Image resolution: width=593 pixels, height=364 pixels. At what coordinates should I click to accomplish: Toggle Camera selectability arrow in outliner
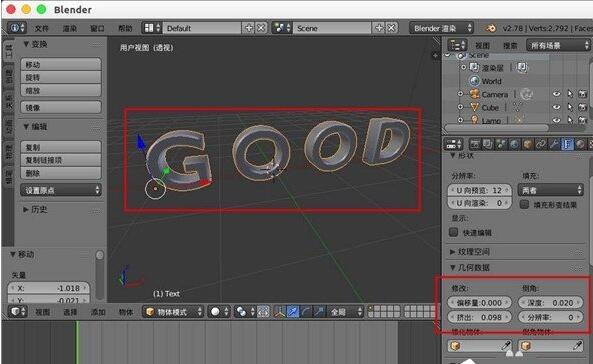tap(570, 94)
